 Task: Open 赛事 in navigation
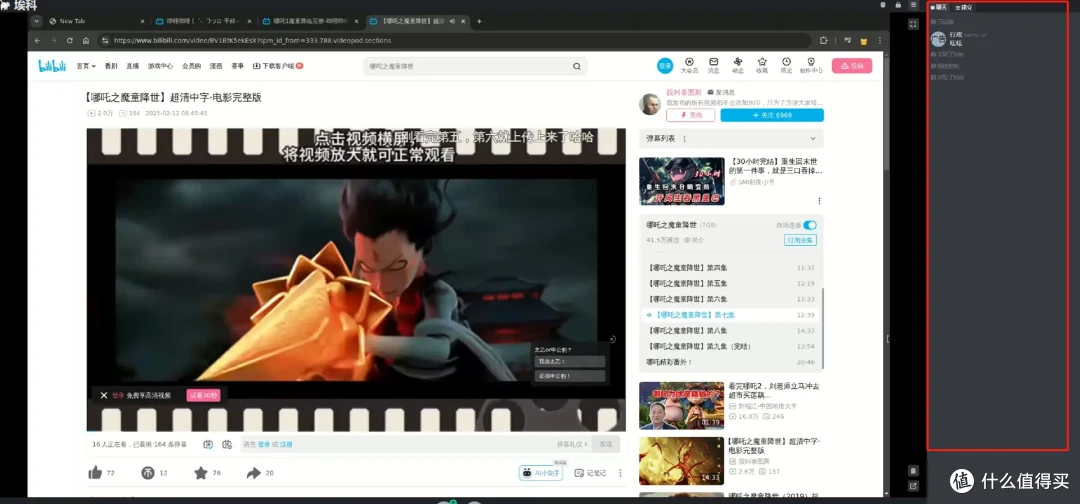pos(237,66)
